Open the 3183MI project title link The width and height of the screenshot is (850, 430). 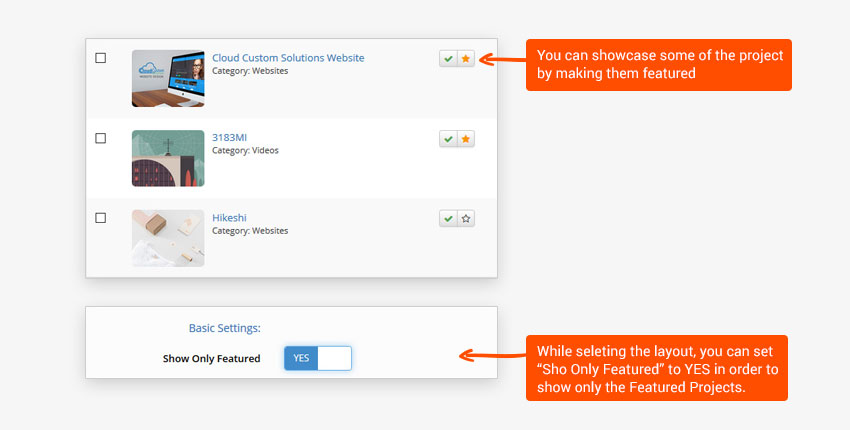pos(232,137)
